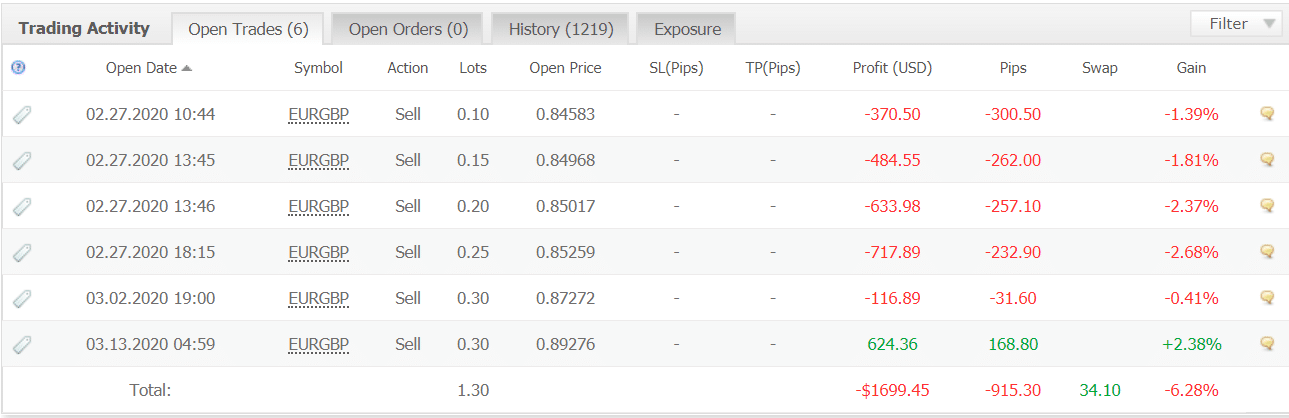Click the Swap column header
This screenshot has height=418, width=1289.
pyautogui.click(x=1100, y=68)
